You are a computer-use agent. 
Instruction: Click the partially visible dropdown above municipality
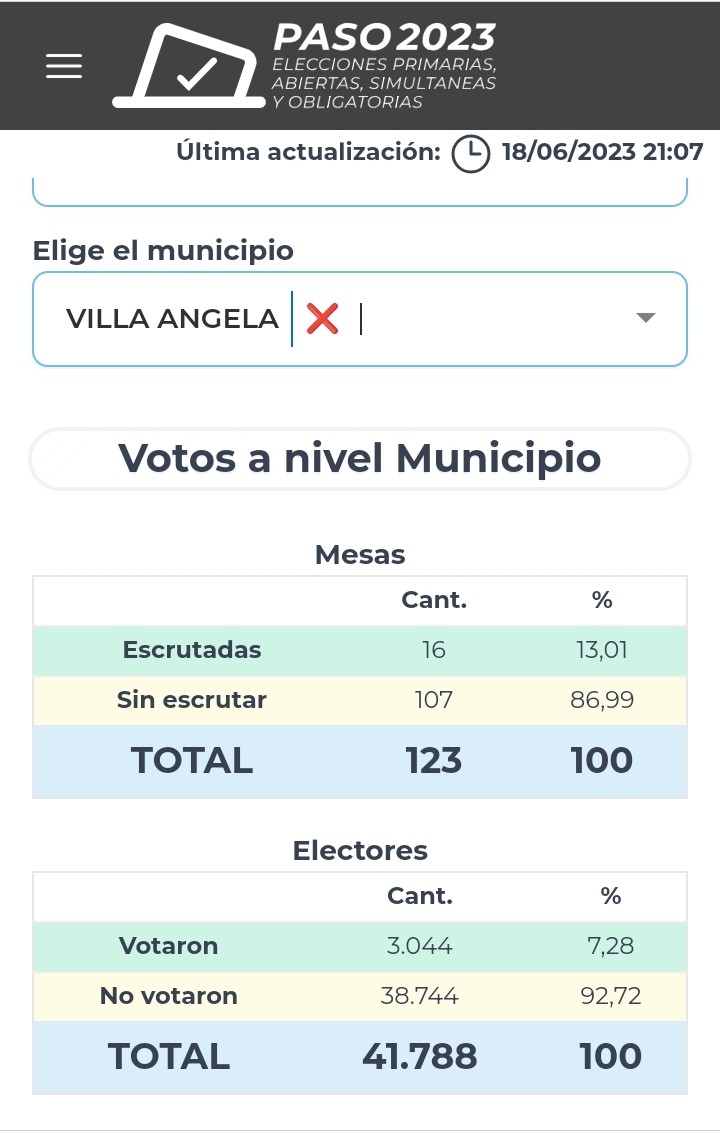pos(360,192)
